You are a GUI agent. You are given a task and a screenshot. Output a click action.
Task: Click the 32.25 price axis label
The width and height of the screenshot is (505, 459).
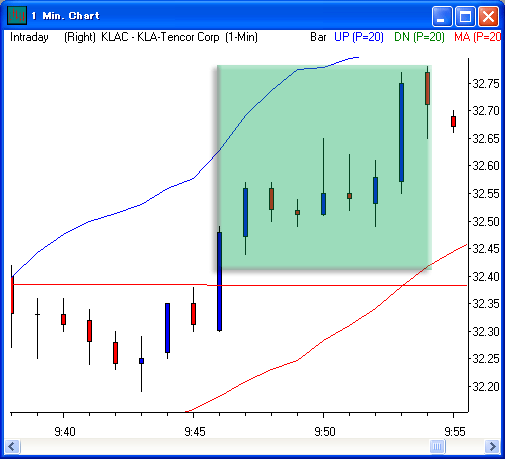(x=486, y=359)
